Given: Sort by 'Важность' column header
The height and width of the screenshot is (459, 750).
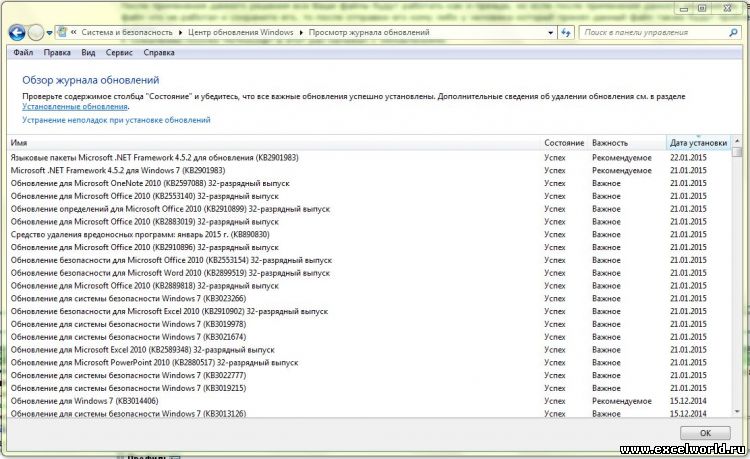Looking at the screenshot, I should (x=627, y=142).
